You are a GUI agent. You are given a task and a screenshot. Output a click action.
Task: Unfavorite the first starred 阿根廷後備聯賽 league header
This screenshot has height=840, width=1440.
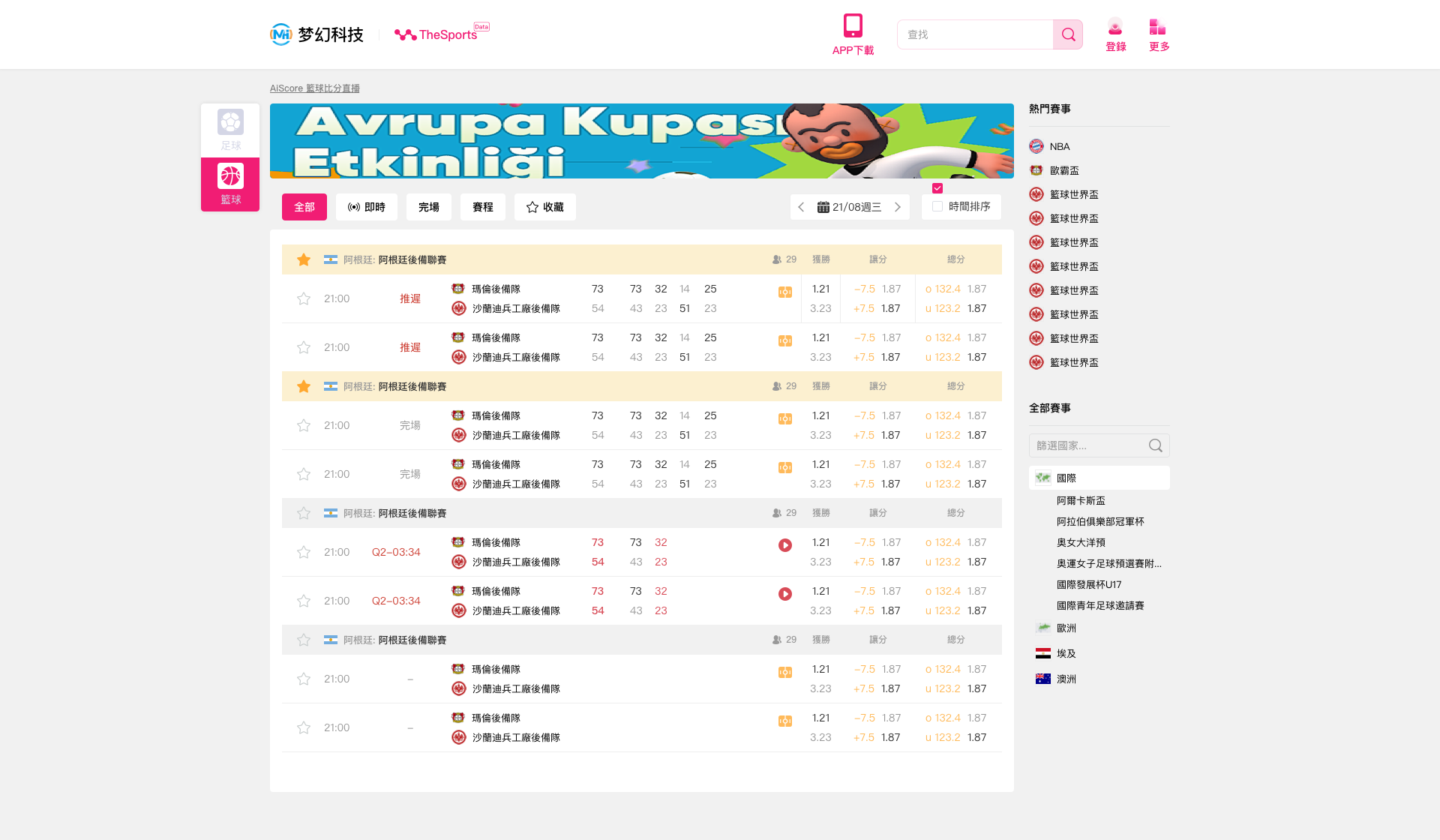tap(304, 259)
